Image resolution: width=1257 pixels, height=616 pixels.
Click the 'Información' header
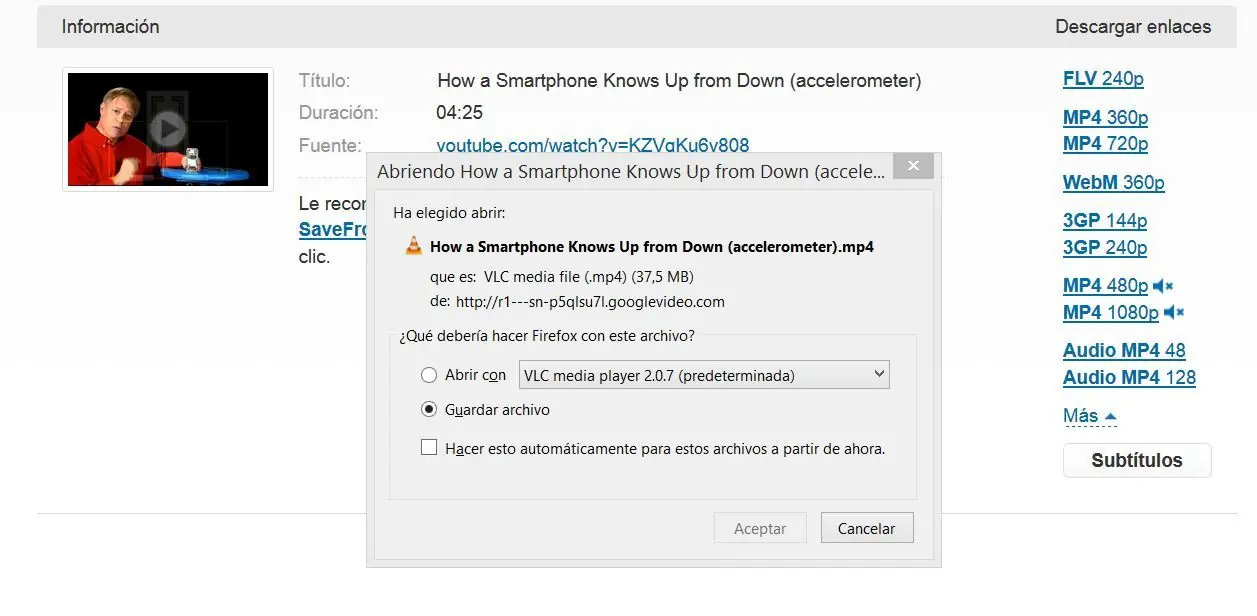pos(110,27)
